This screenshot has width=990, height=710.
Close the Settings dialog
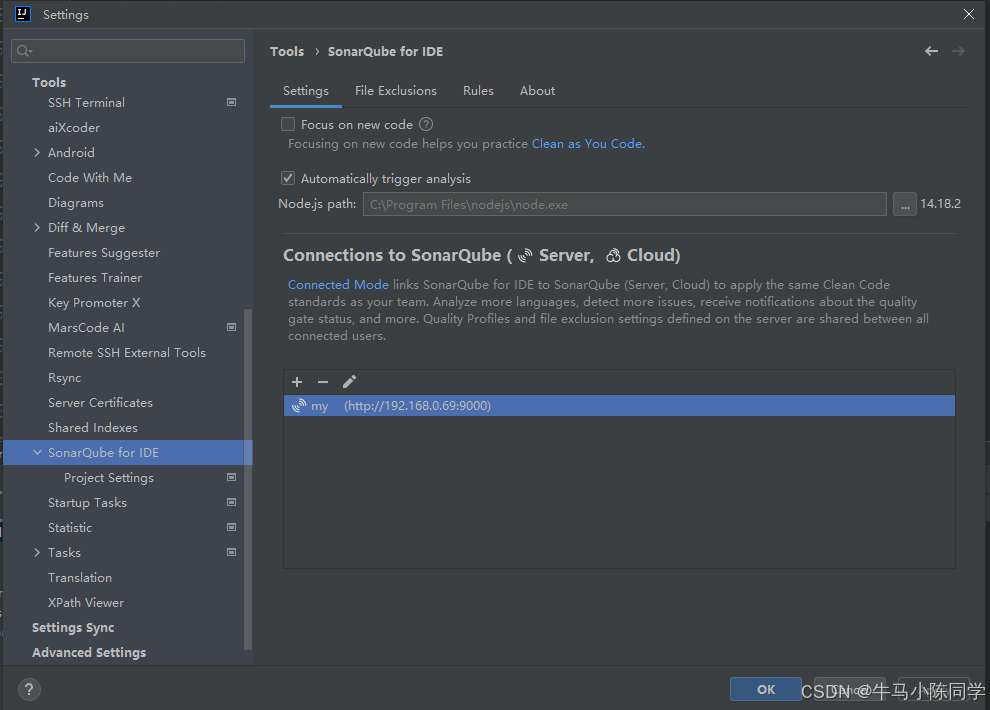pos(969,14)
